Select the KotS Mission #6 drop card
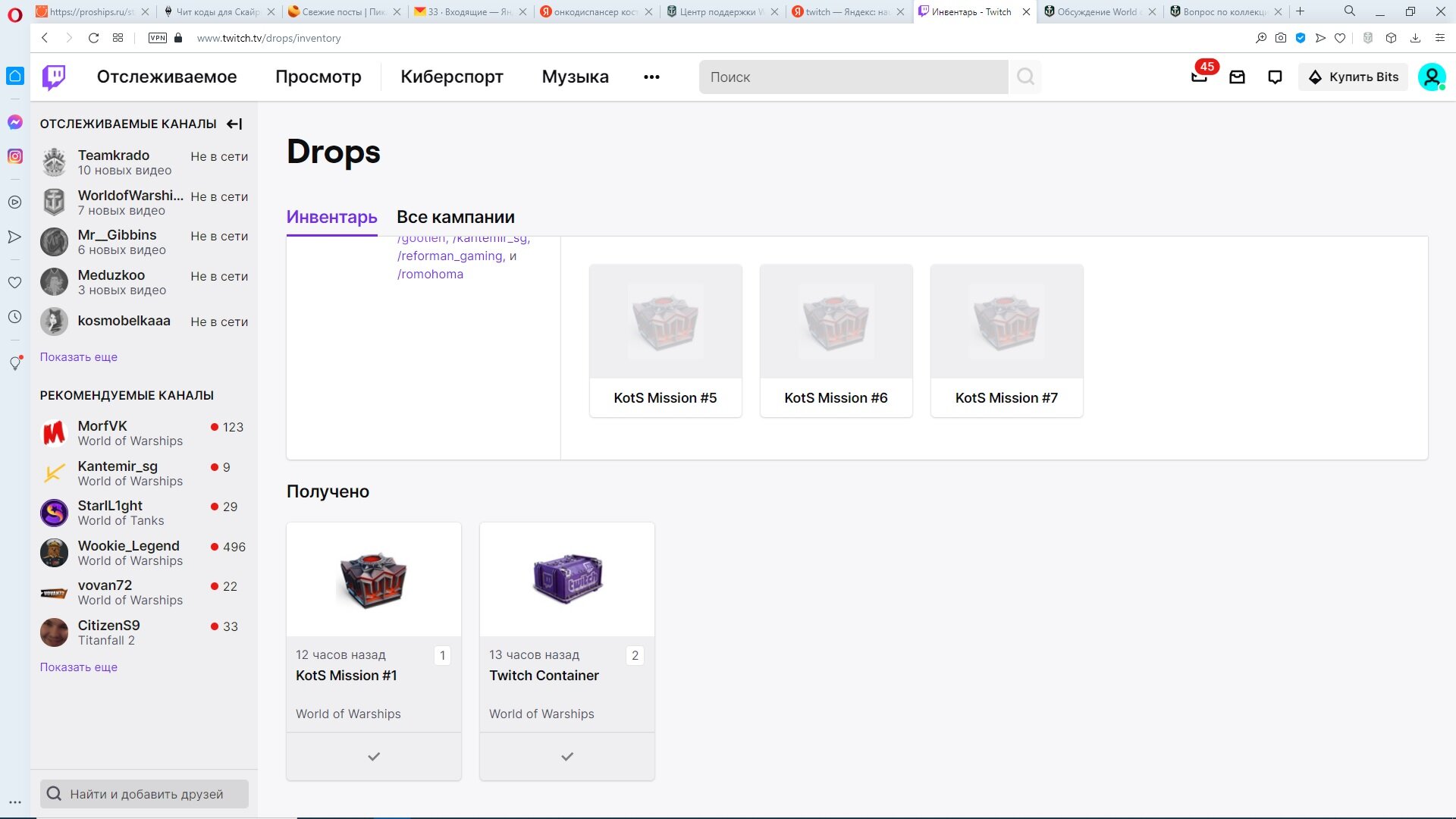Image resolution: width=1456 pixels, height=819 pixels. tap(836, 340)
